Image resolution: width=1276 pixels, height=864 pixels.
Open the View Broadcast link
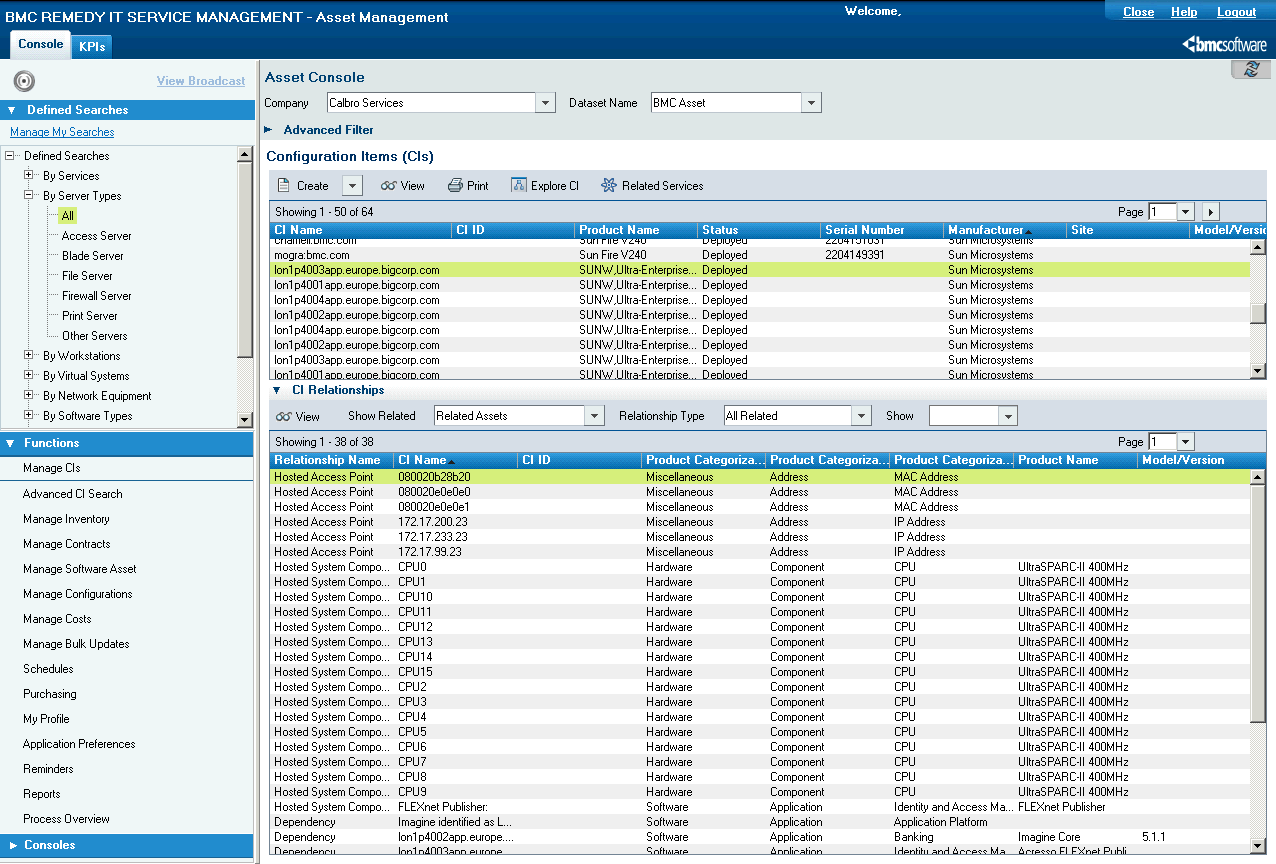[201, 81]
